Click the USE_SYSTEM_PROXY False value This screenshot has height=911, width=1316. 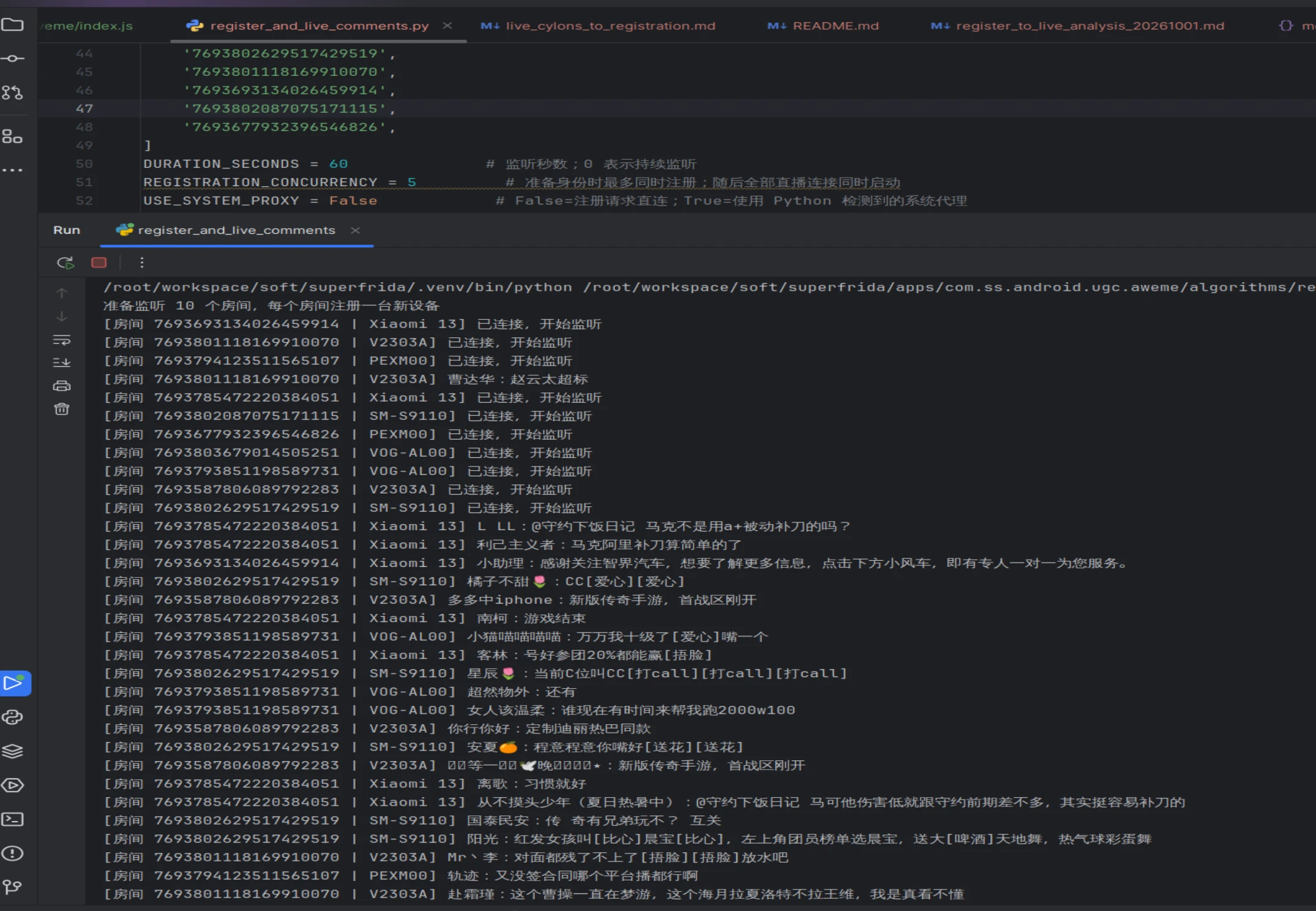(x=353, y=201)
